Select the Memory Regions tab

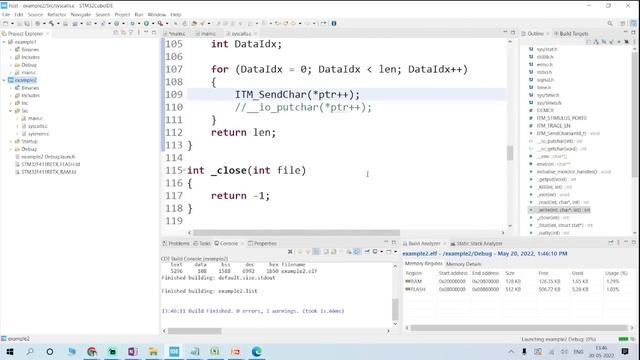423,264
